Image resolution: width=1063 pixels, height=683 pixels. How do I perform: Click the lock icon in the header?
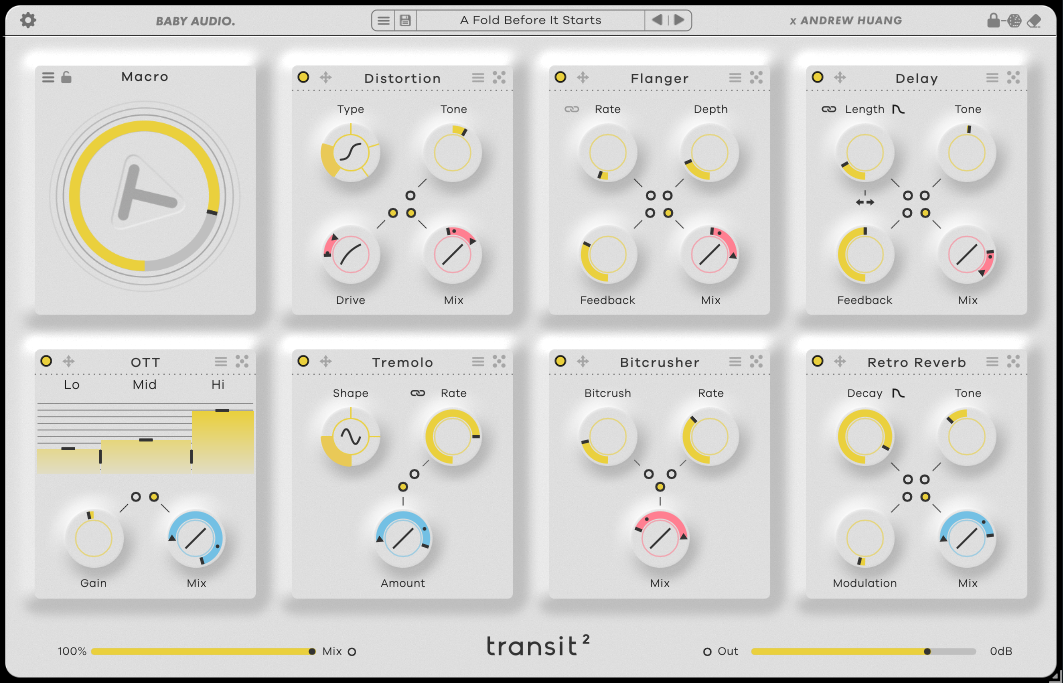click(993, 20)
